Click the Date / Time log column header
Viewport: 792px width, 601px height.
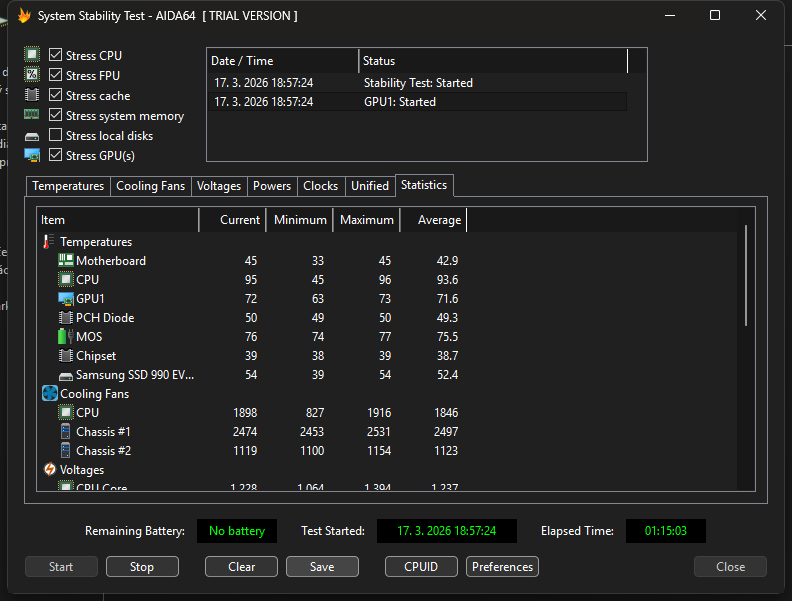pyautogui.click(x=283, y=61)
